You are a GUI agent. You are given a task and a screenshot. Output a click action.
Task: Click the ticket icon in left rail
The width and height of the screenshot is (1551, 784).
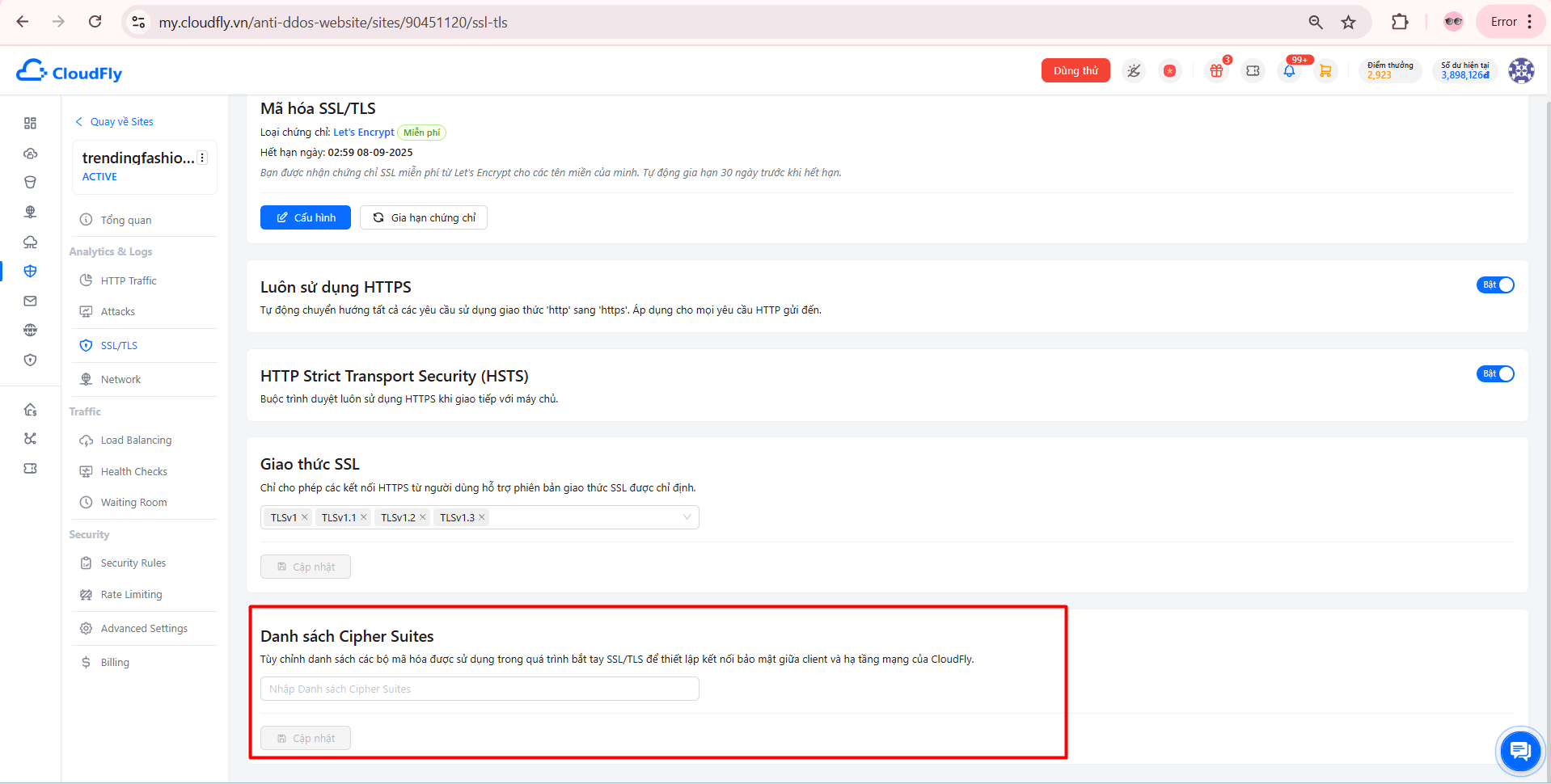[30, 469]
